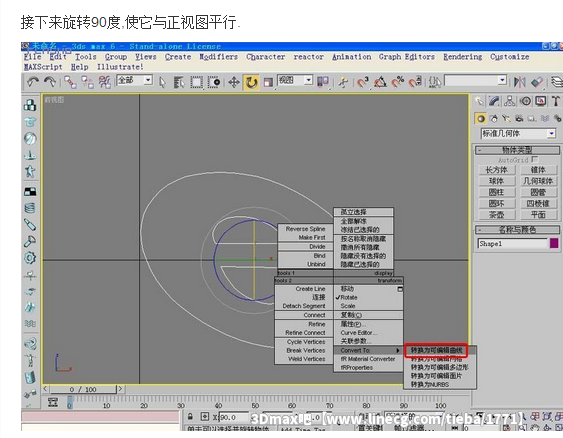563x438 pixels.
Task: Step time slider forward with right arrow
Action: click(x=121, y=389)
